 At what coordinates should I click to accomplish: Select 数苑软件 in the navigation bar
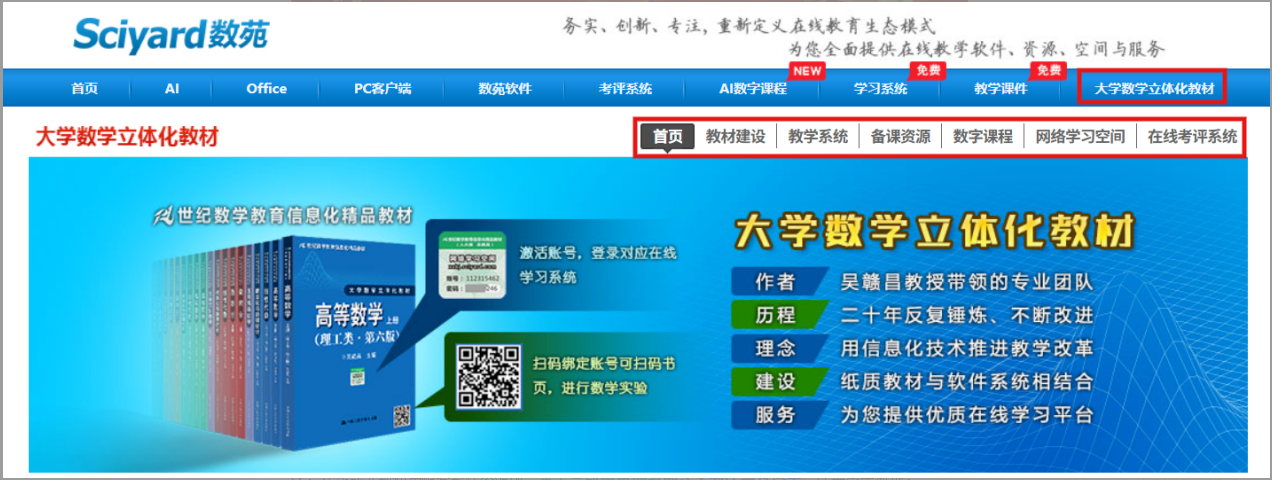[x=505, y=88]
